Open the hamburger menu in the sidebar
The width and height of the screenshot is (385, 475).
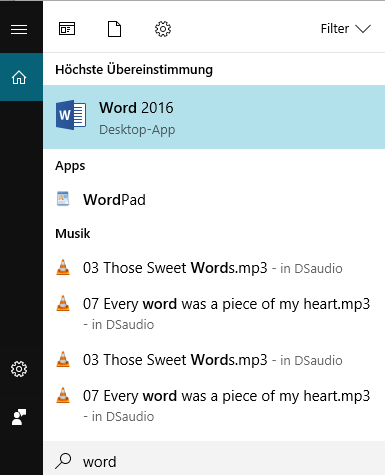click(19, 29)
